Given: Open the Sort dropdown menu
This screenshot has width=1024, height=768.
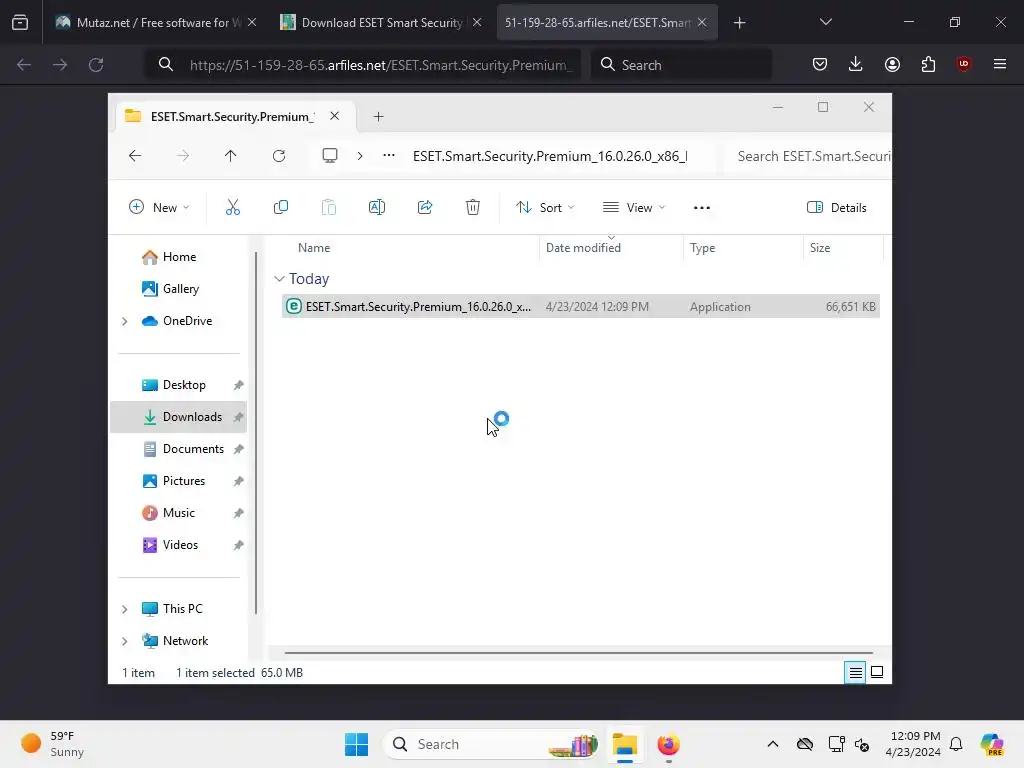Looking at the screenshot, I should coord(545,208).
